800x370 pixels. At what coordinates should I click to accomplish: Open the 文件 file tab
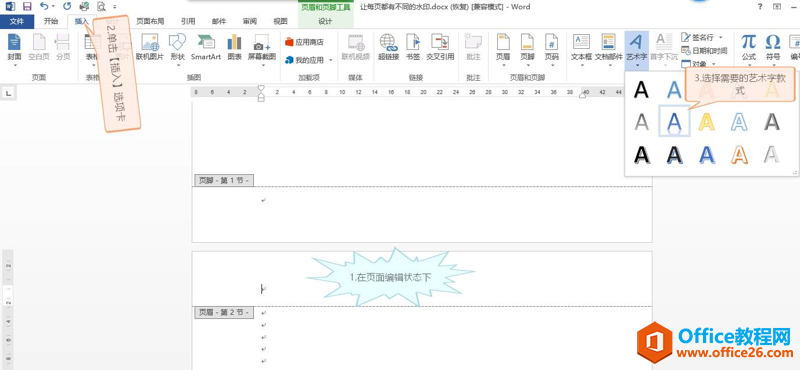point(17,21)
